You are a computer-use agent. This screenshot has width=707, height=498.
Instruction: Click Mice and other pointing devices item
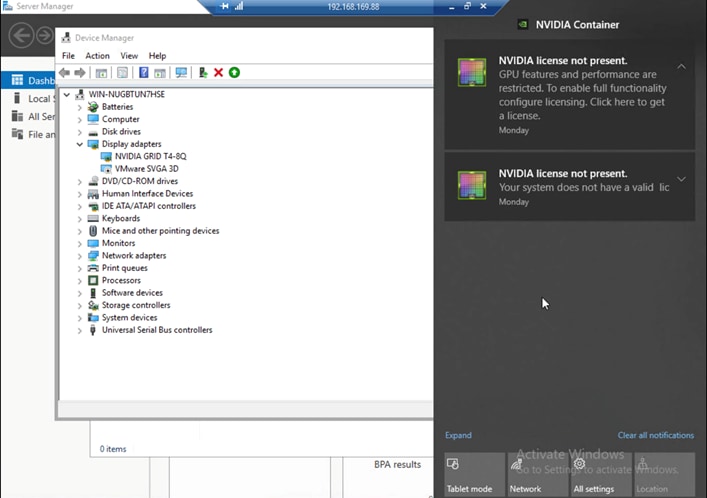tap(161, 231)
